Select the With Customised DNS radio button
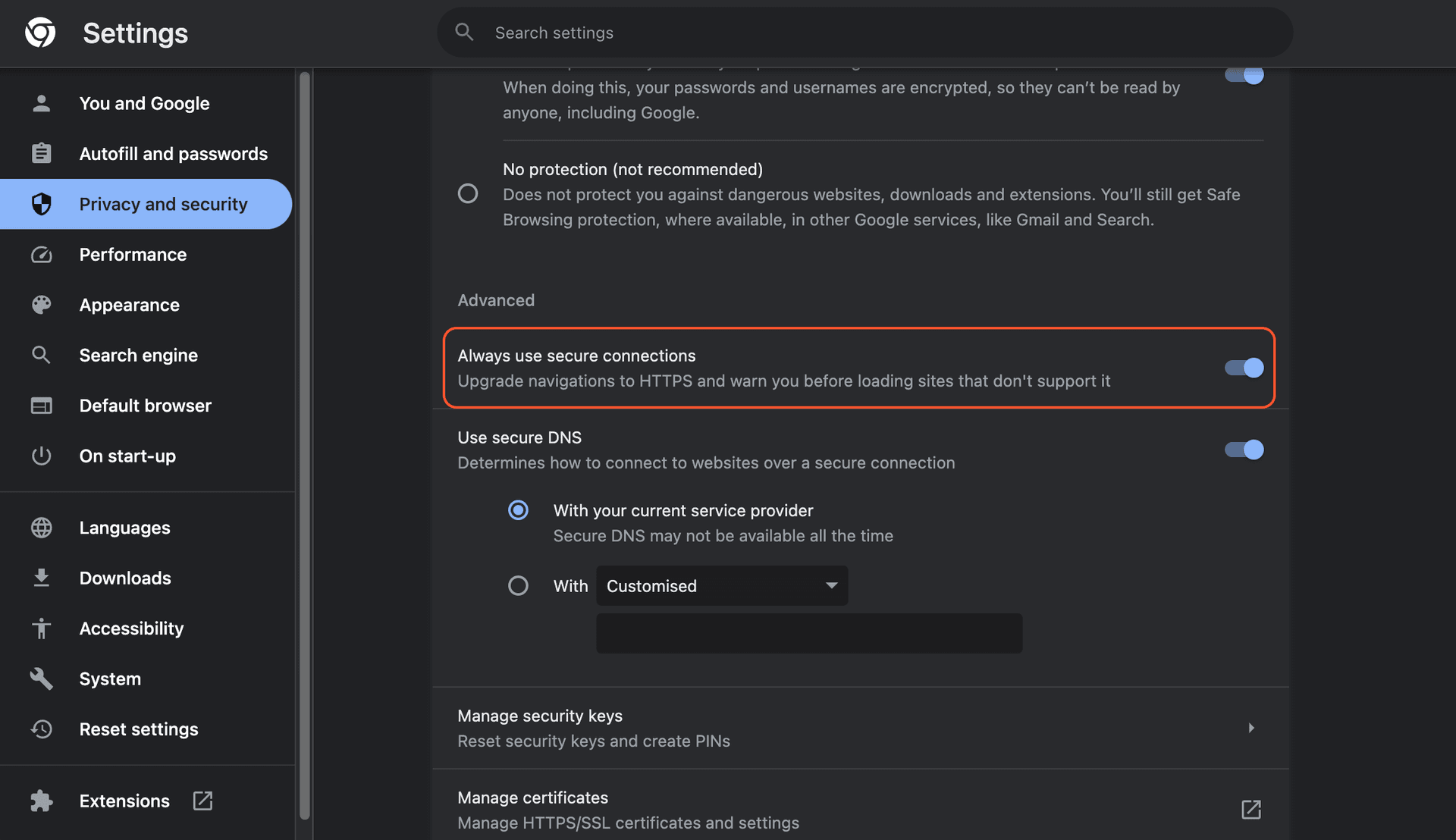Screen dimensions: 1456x840 click(518, 585)
